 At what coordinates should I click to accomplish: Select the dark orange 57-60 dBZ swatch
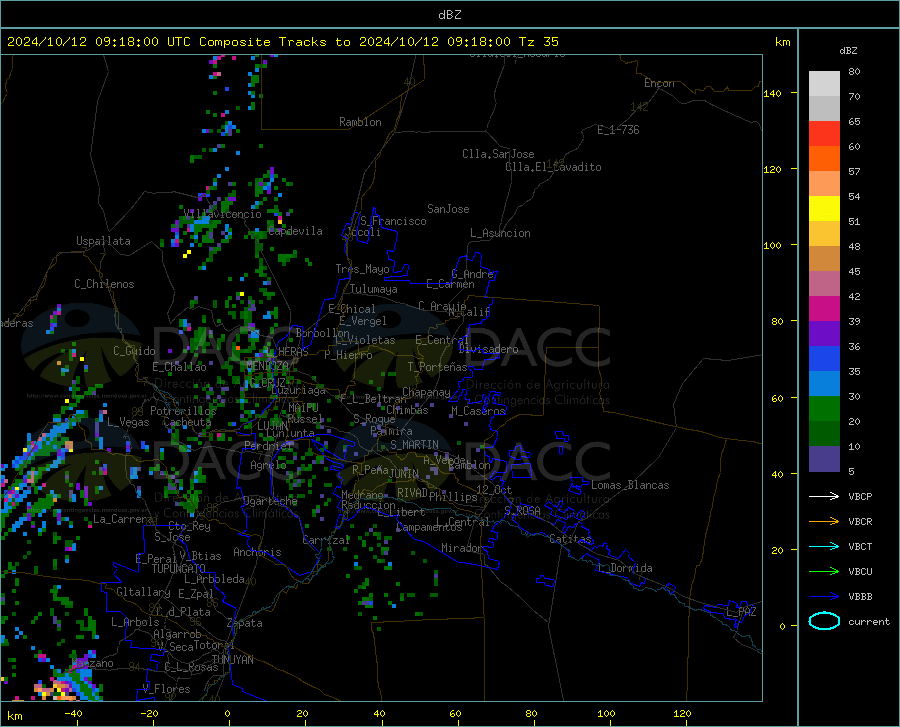(824, 159)
